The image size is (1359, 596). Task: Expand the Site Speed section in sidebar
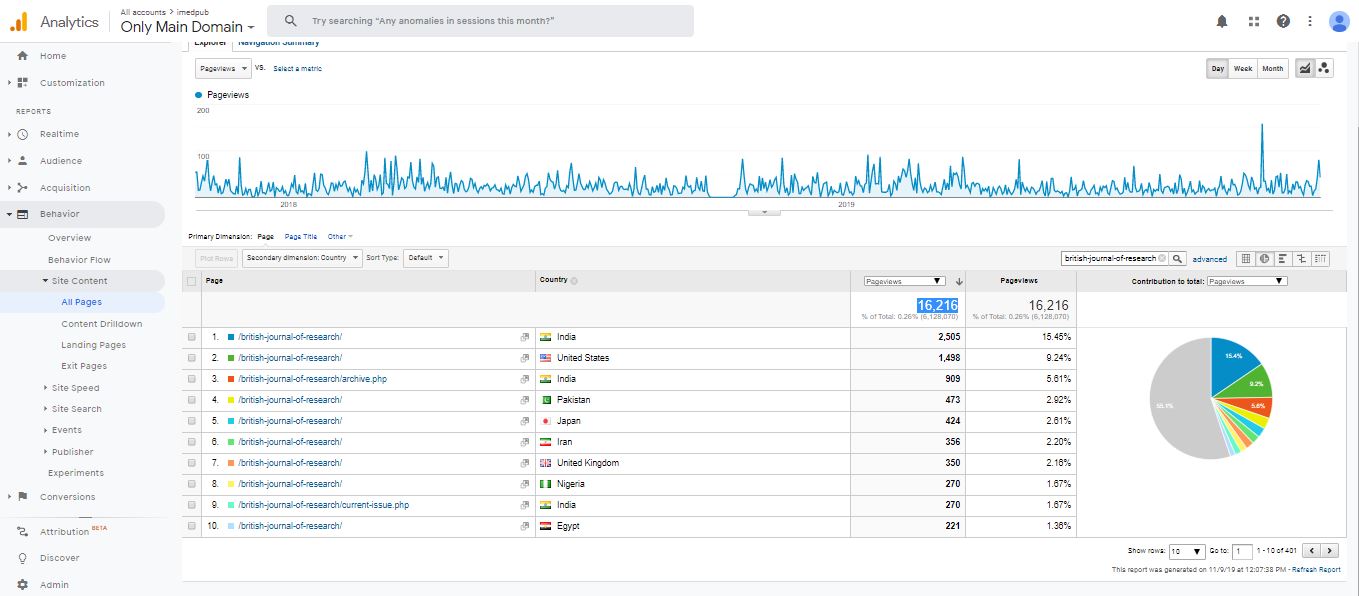point(75,388)
